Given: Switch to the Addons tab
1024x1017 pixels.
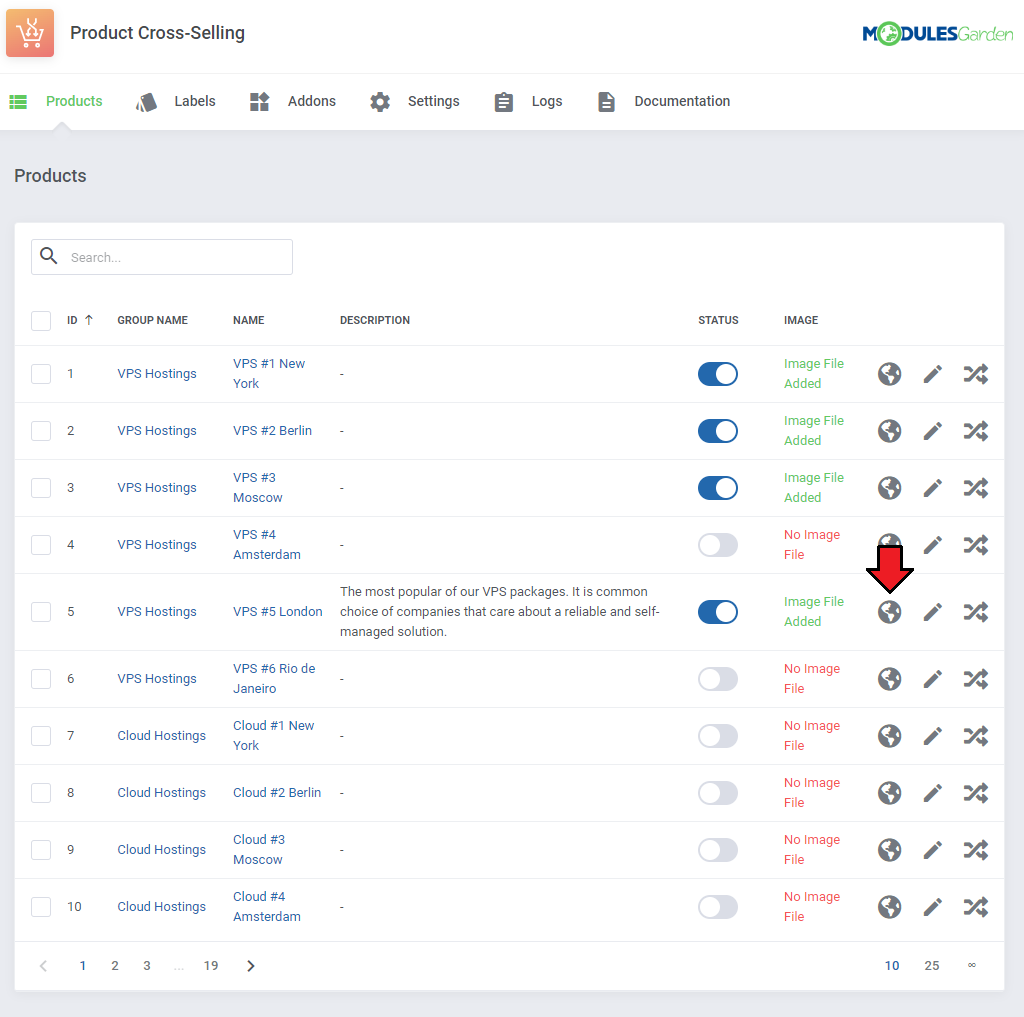Looking at the screenshot, I should tap(293, 101).
